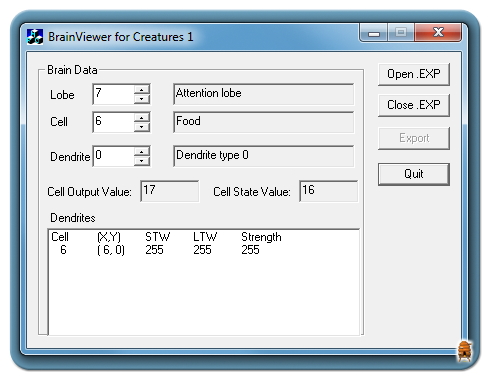Increment the Cell value spinner up
The height and width of the screenshot is (380, 490).
pyautogui.click(x=142, y=118)
